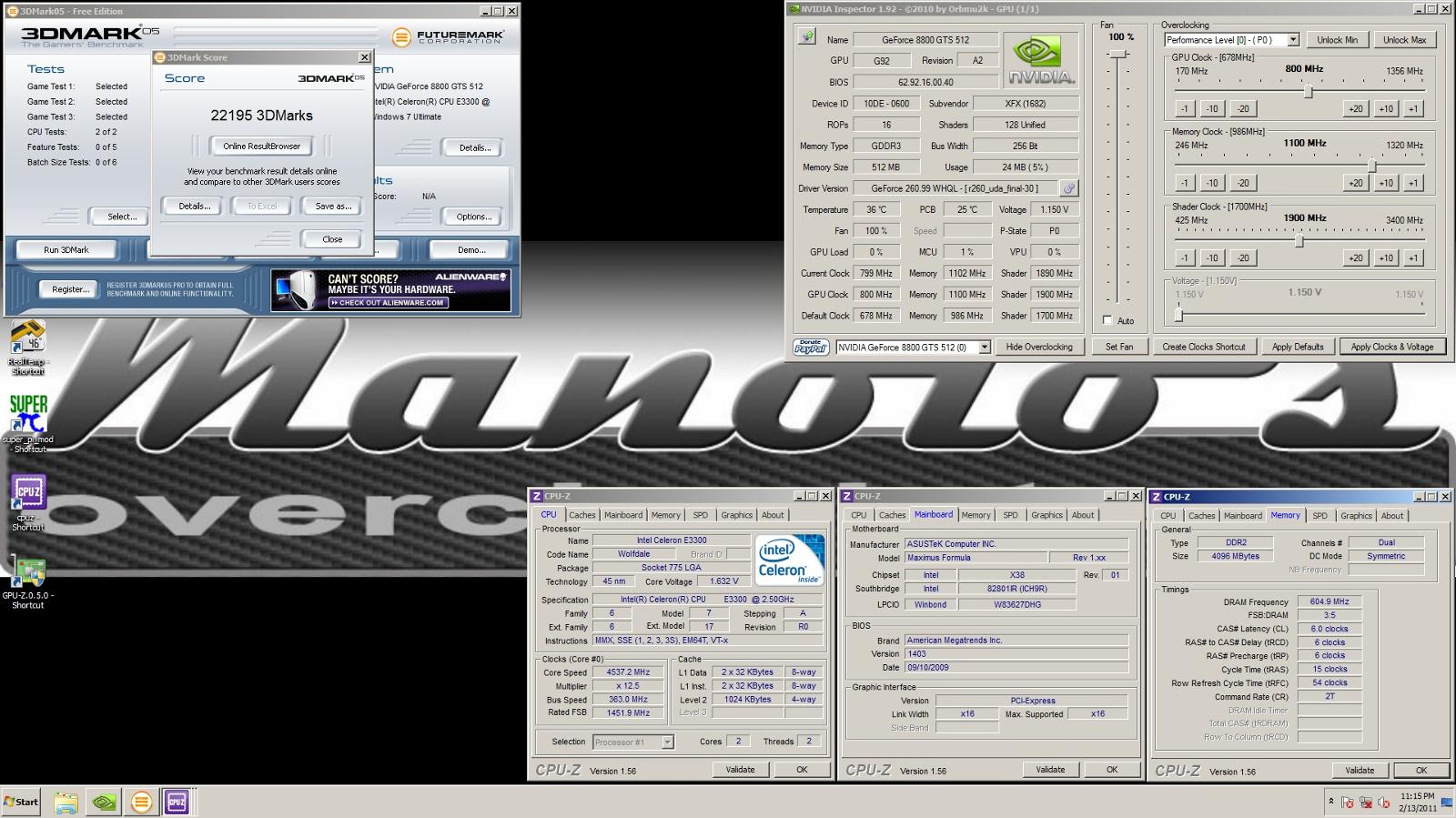This screenshot has width=1456, height=818.
Task: Click Demo button in 3DMark05
Action: pyautogui.click(x=470, y=250)
